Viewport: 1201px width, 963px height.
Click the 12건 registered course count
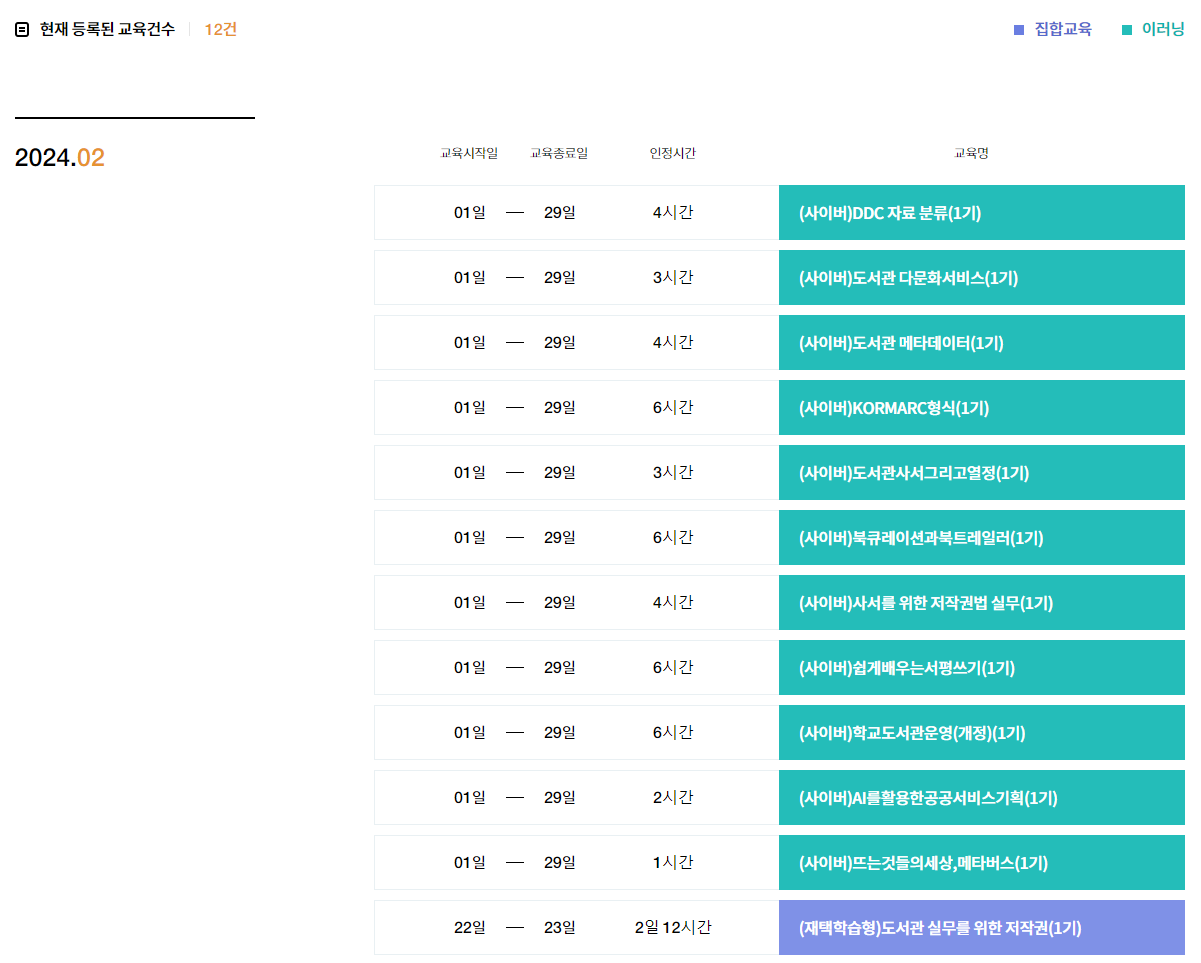220,29
